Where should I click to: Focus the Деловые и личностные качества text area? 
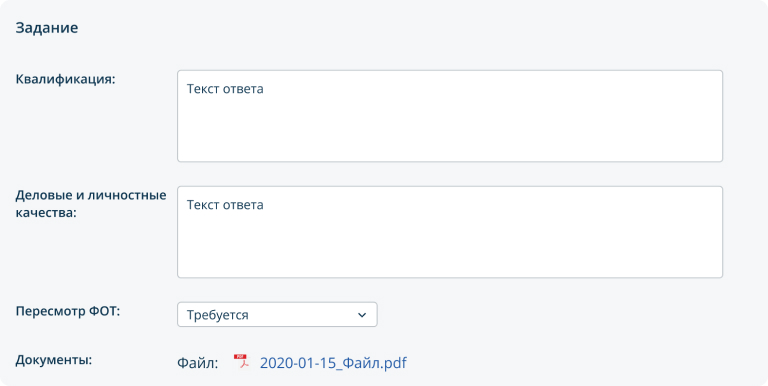[450, 232]
